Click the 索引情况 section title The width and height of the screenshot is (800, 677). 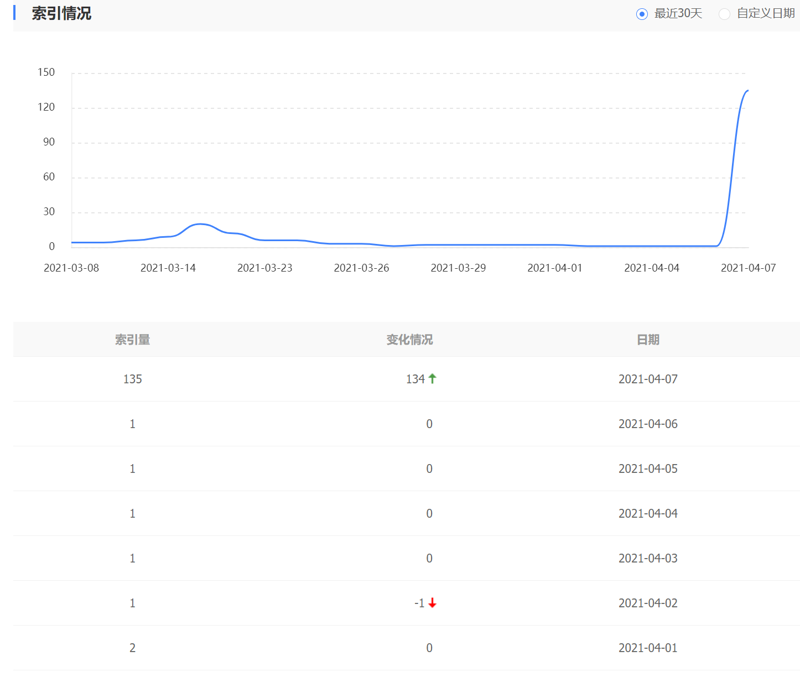pos(61,14)
